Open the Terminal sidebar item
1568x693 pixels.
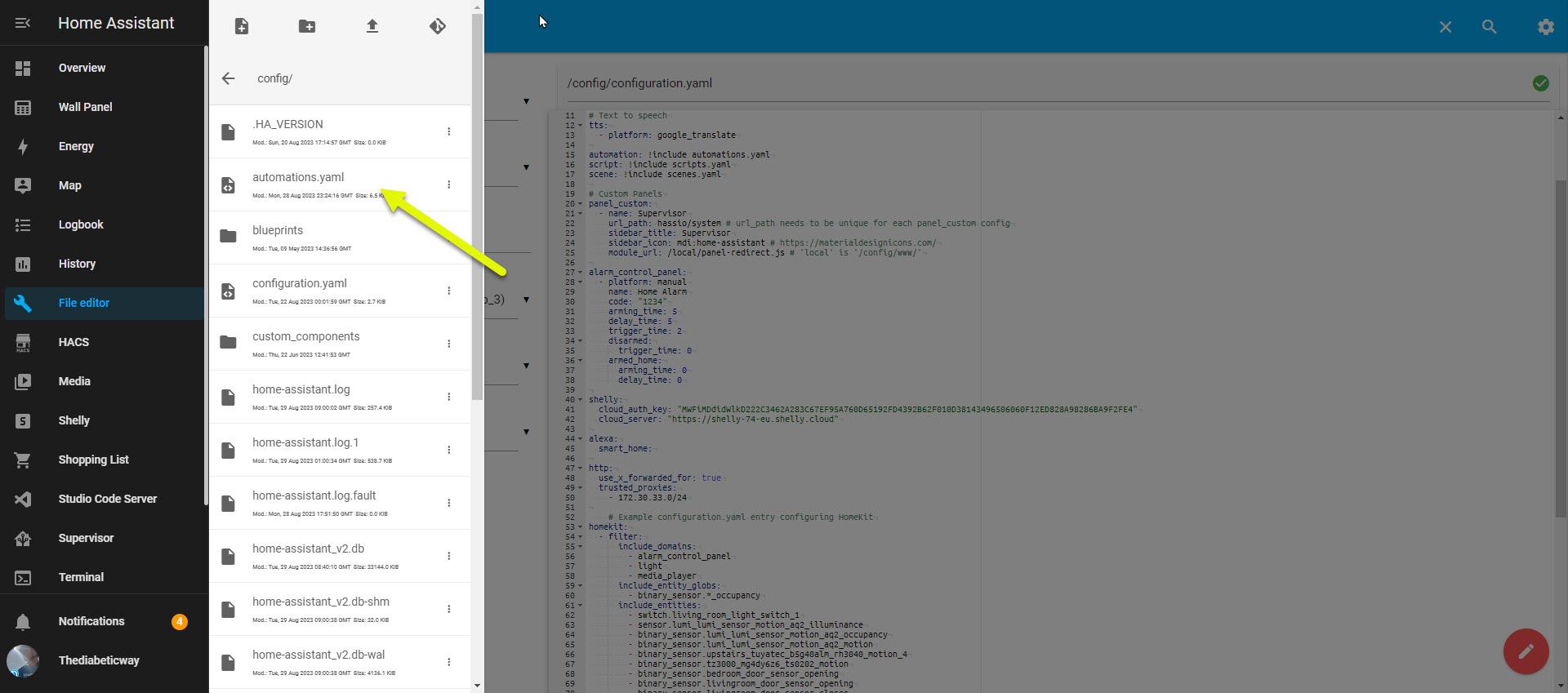pyautogui.click(x=81, y=577)
